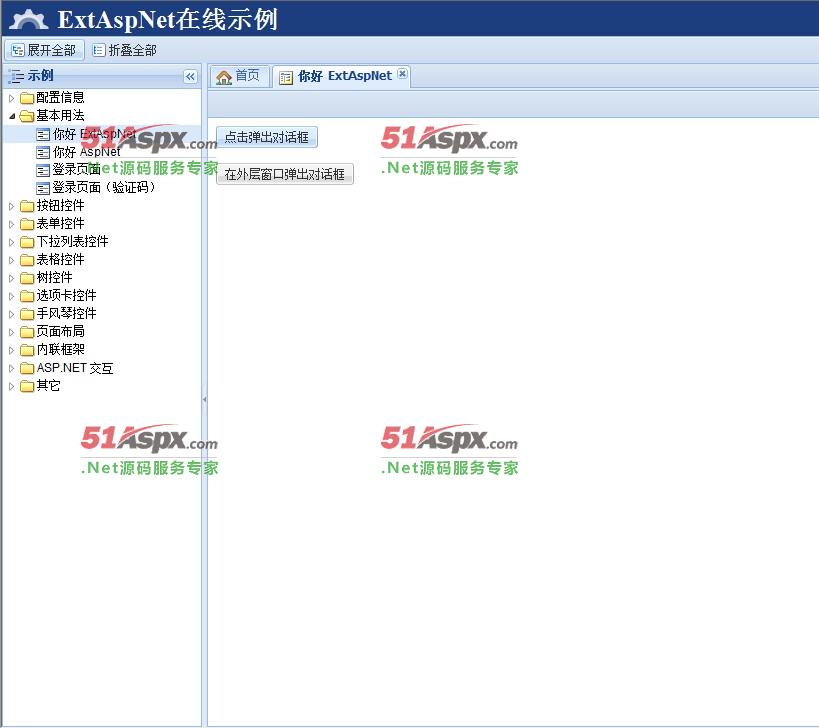
Task: Select the 配置信息 folder label
Action: click(60, 98)
